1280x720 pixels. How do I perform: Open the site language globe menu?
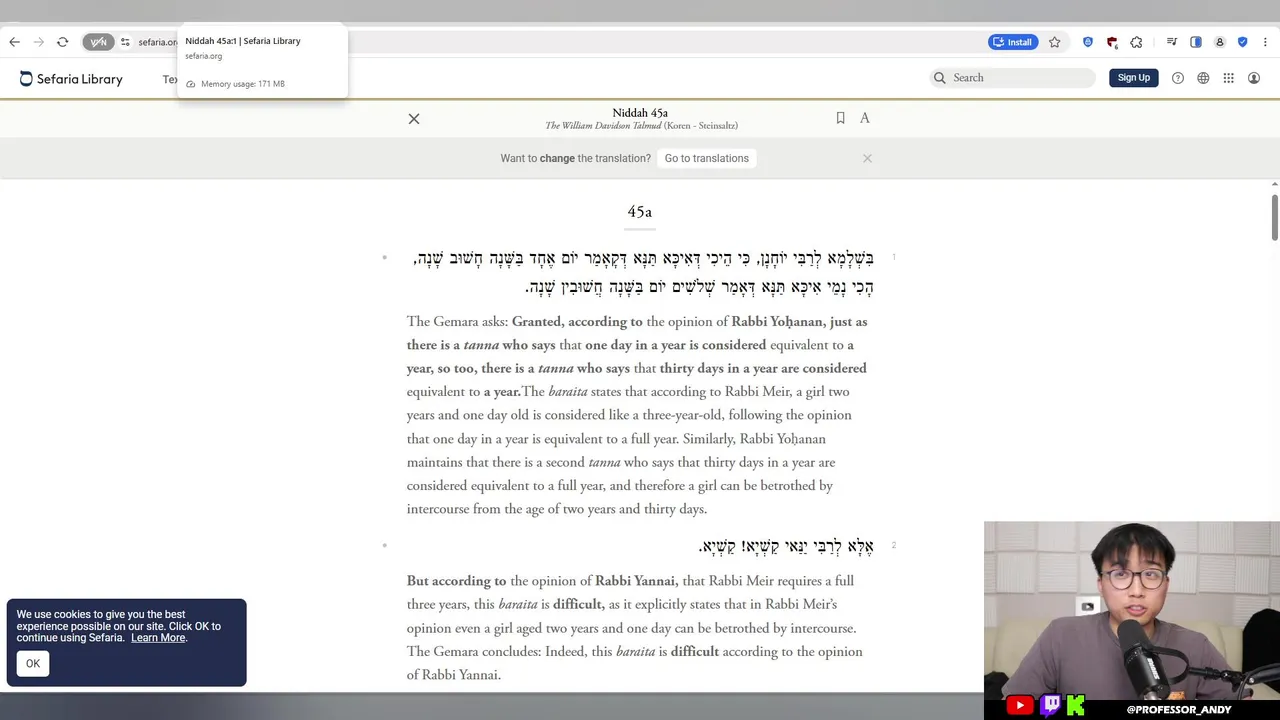[1203, 78]
